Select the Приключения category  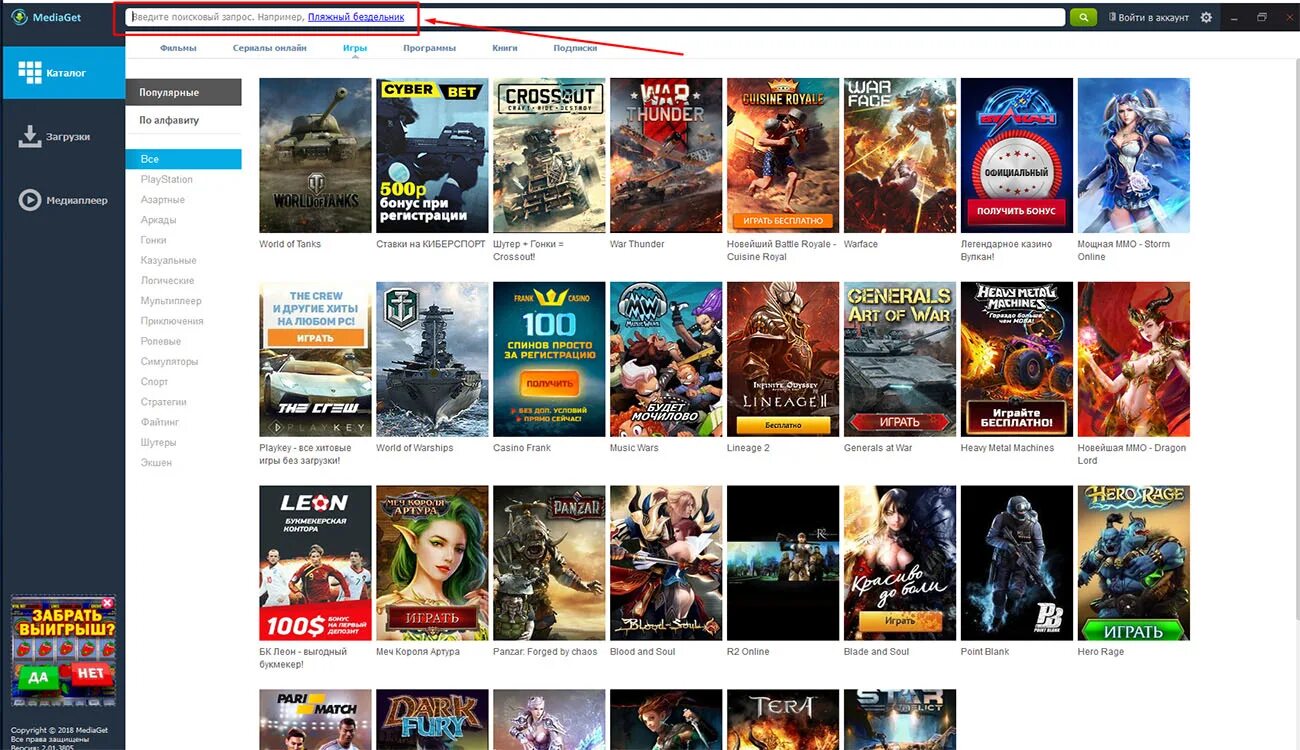click(172, 321)
